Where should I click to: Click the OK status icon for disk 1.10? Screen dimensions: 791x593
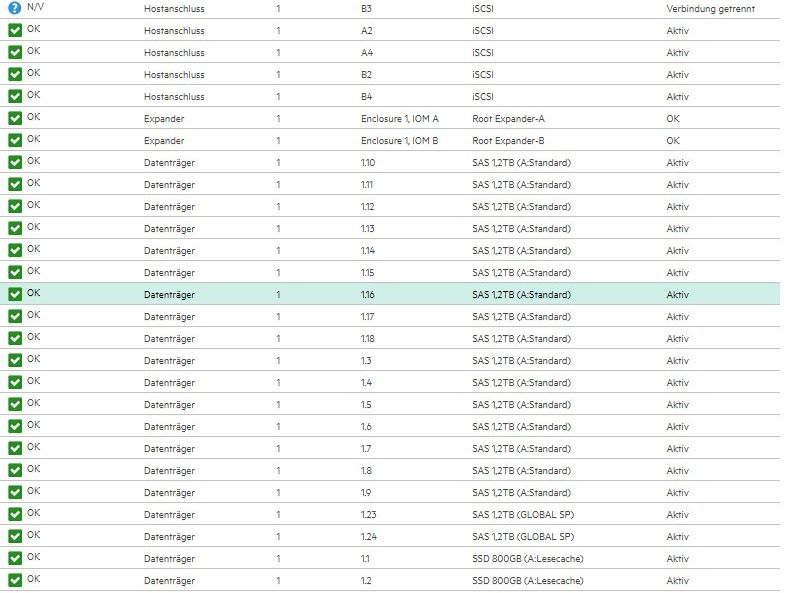tap(15, 163)
